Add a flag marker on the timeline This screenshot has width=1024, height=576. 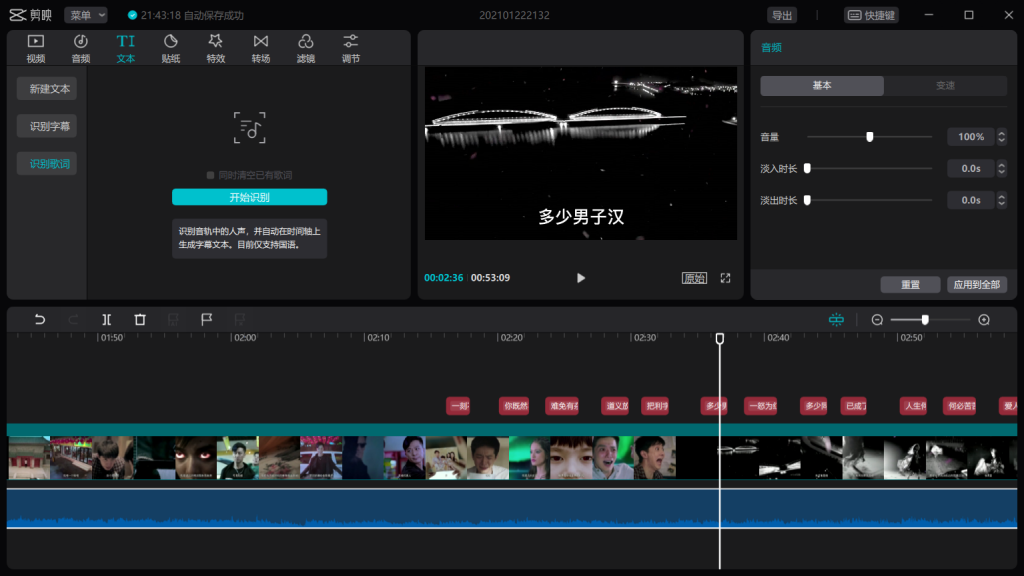206,319
